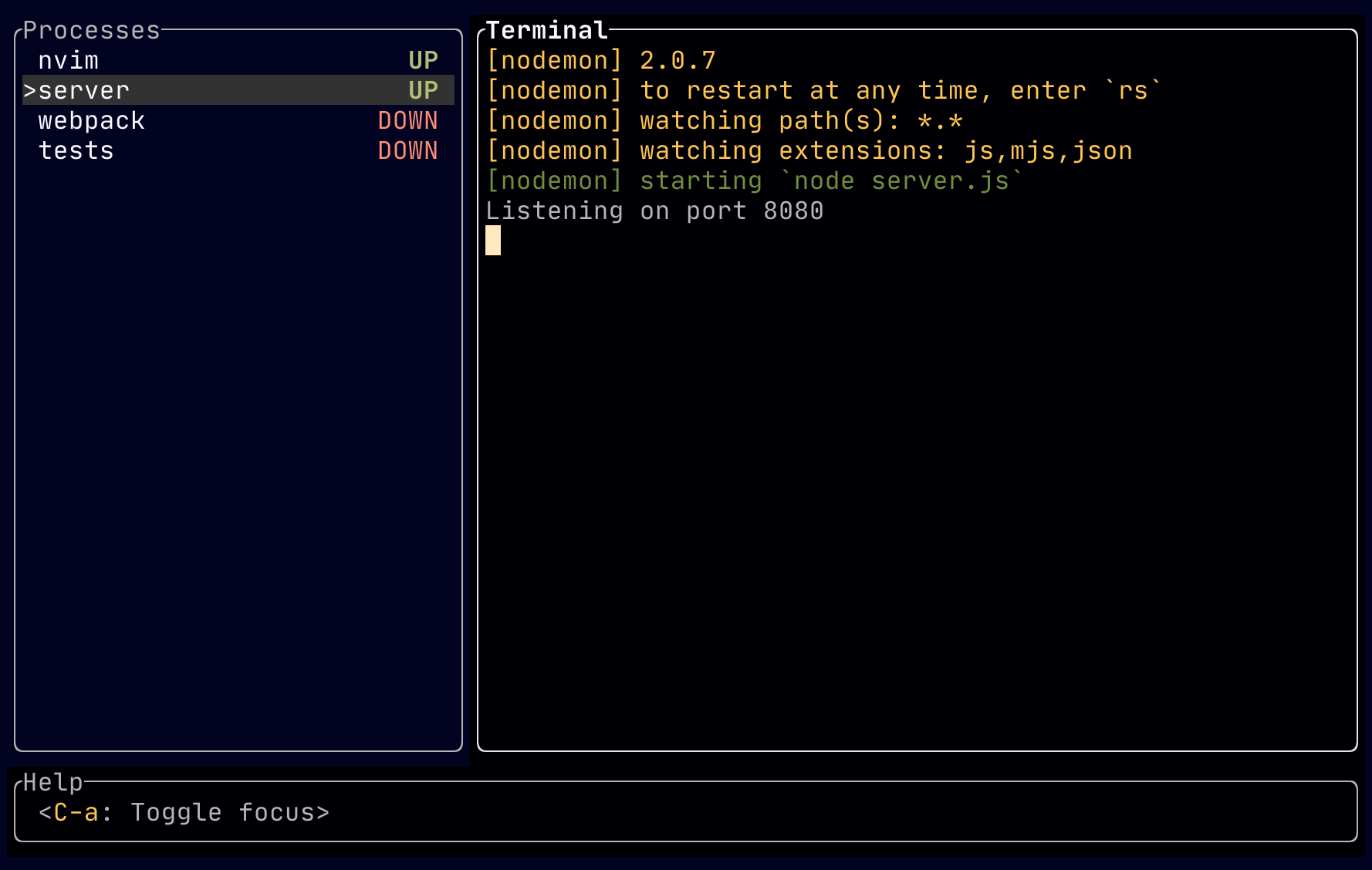Image resolution: width=1372 pixels, height=870 pixels.
Task: Select the server process entry
Action: pos(83,89)
